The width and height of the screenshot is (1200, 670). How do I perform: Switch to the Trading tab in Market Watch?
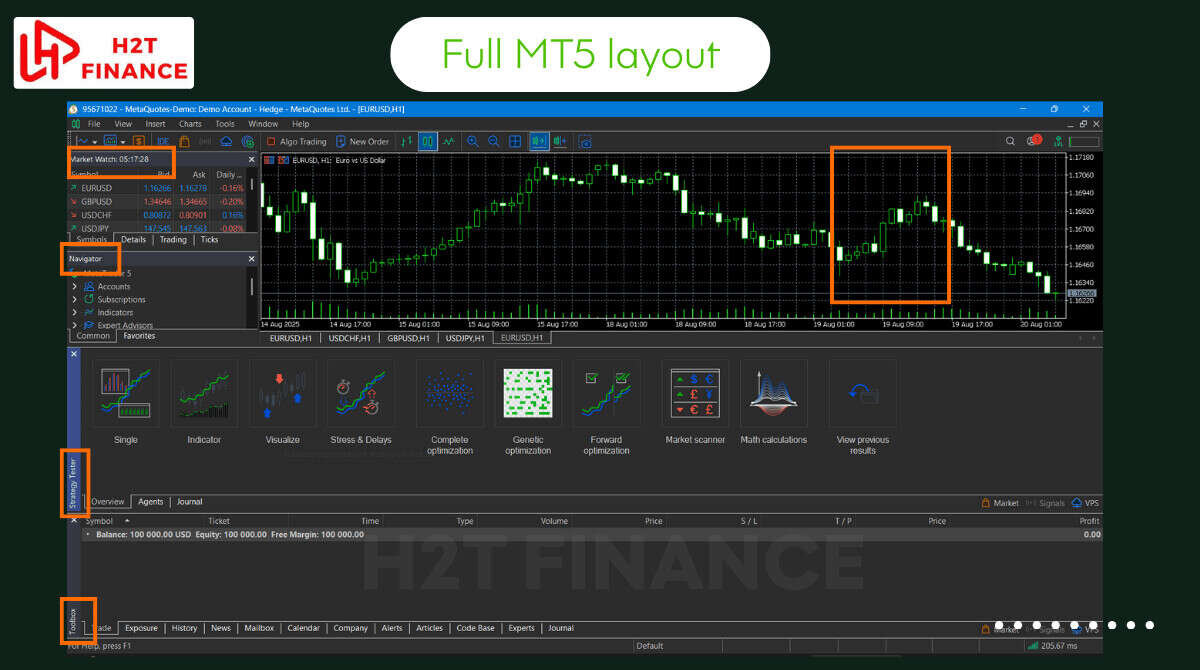point(173,240)
